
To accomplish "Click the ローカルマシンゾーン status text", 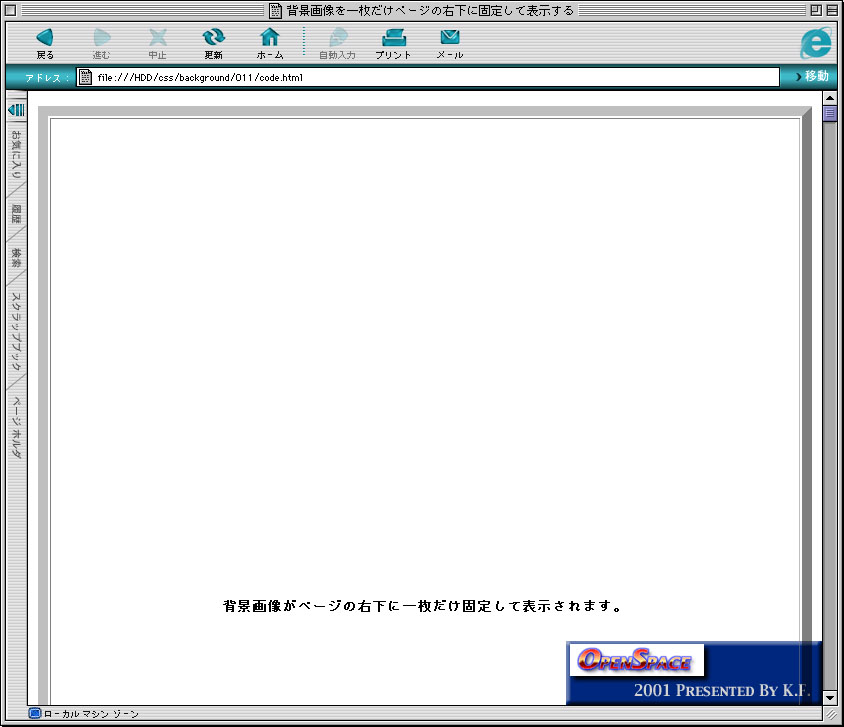I will pos(91,714).
